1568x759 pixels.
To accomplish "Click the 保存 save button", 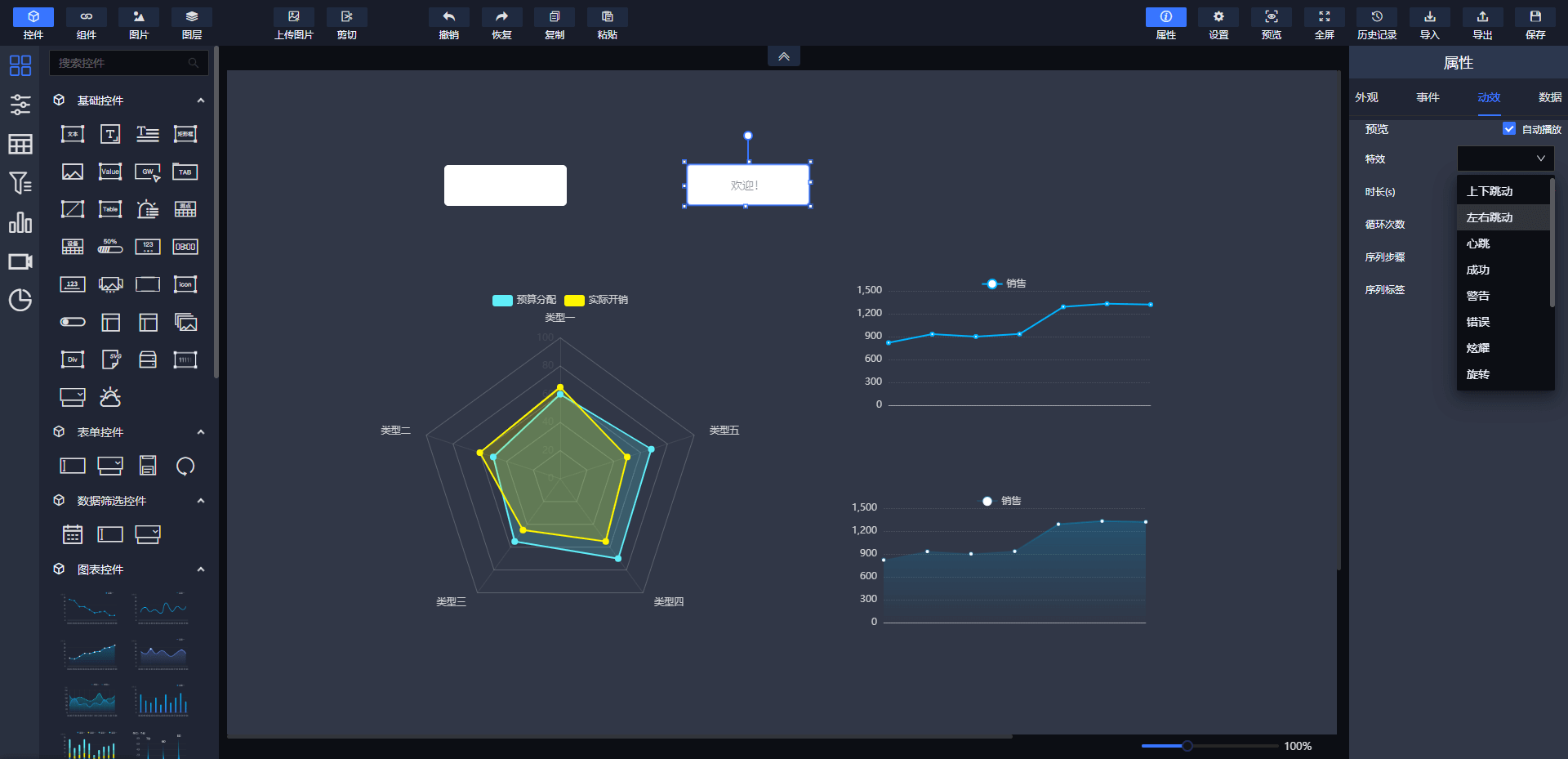I will click(1535, 24).
